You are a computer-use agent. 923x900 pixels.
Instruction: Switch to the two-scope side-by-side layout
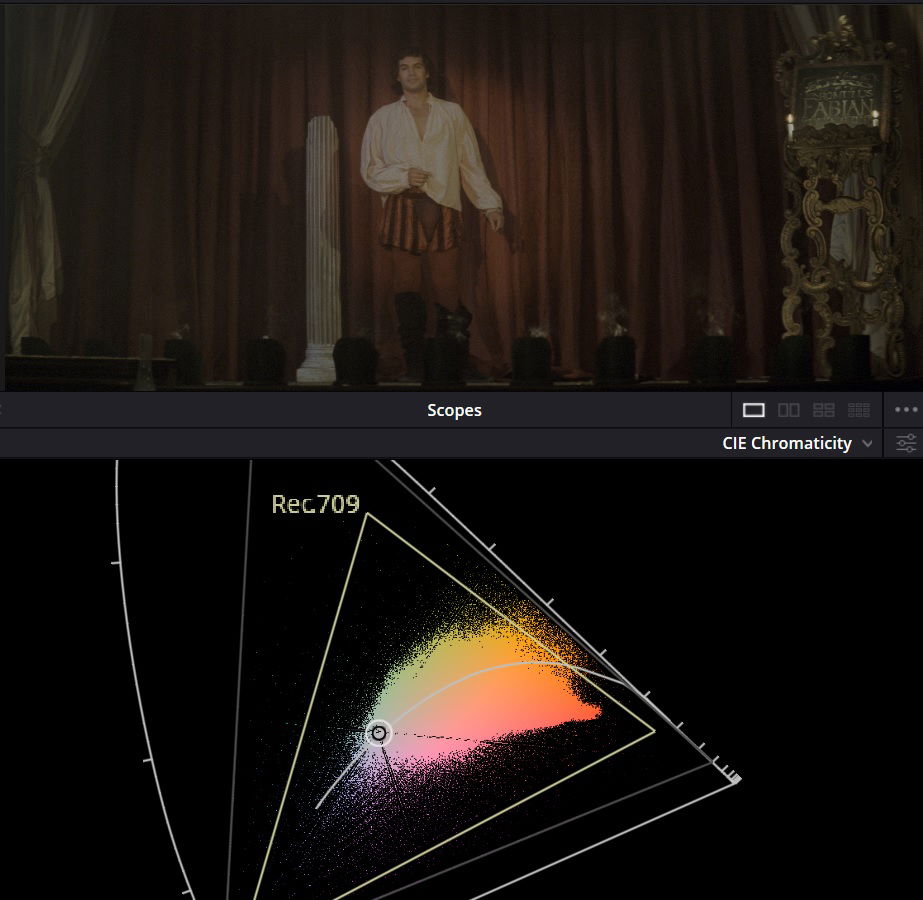789,410
